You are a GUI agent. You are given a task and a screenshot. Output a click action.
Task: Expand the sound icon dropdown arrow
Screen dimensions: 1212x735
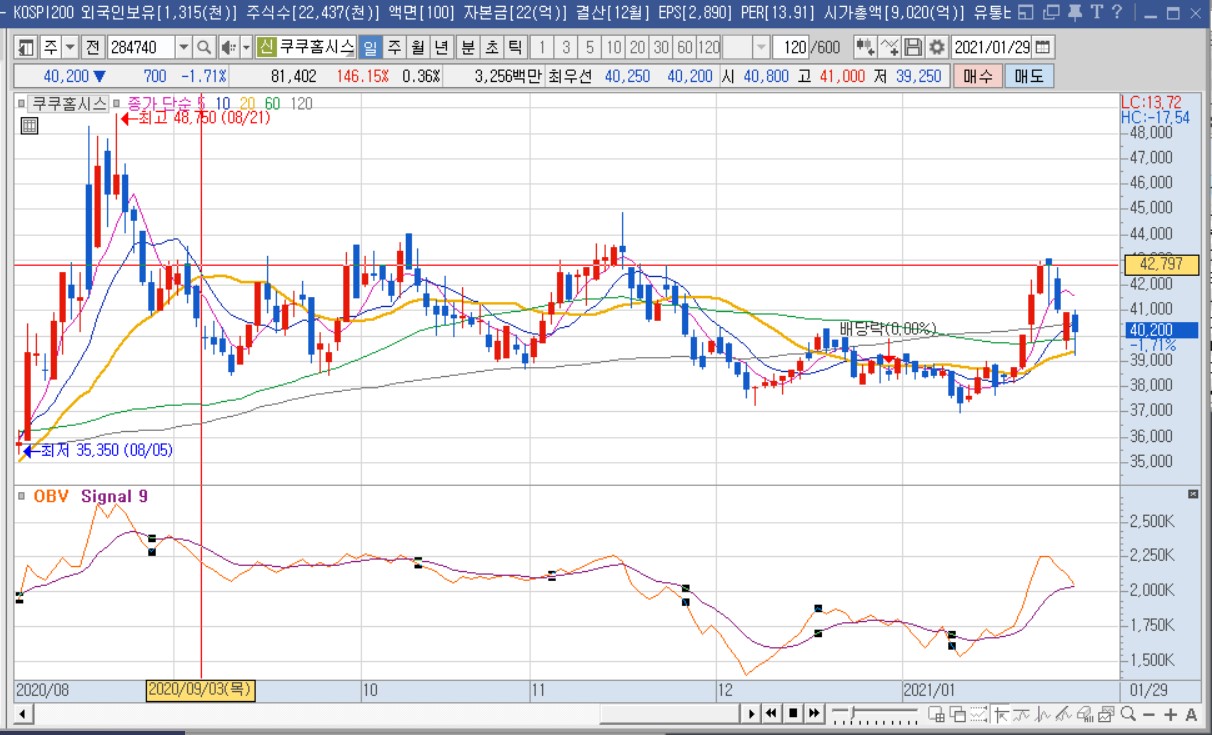point(246,48)
